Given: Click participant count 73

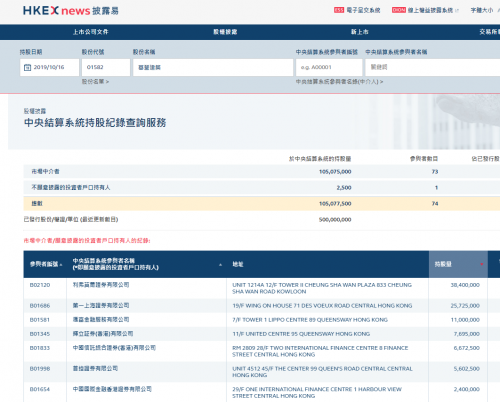Looking at the screenshot, I should [x=435, y=172].
